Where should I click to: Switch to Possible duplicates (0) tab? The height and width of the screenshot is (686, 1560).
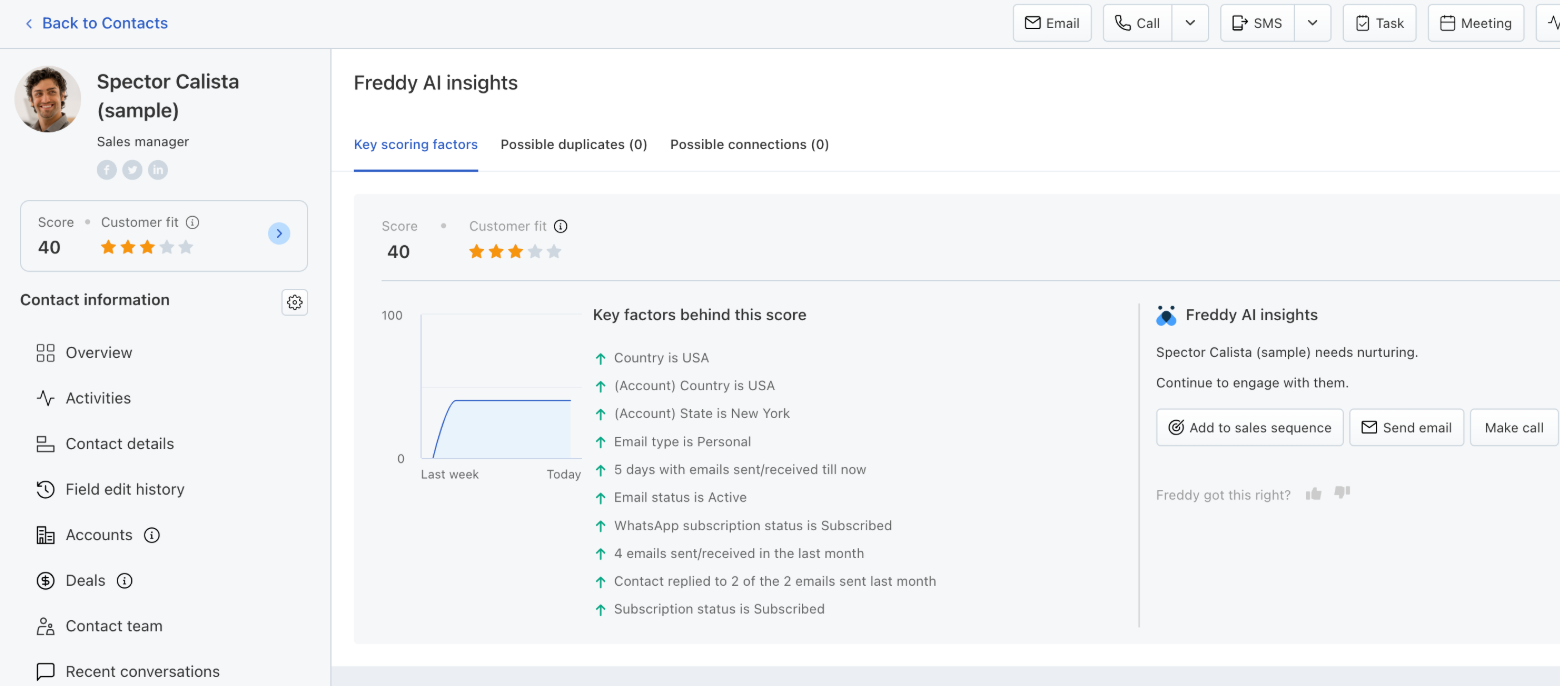coord(574,145)
